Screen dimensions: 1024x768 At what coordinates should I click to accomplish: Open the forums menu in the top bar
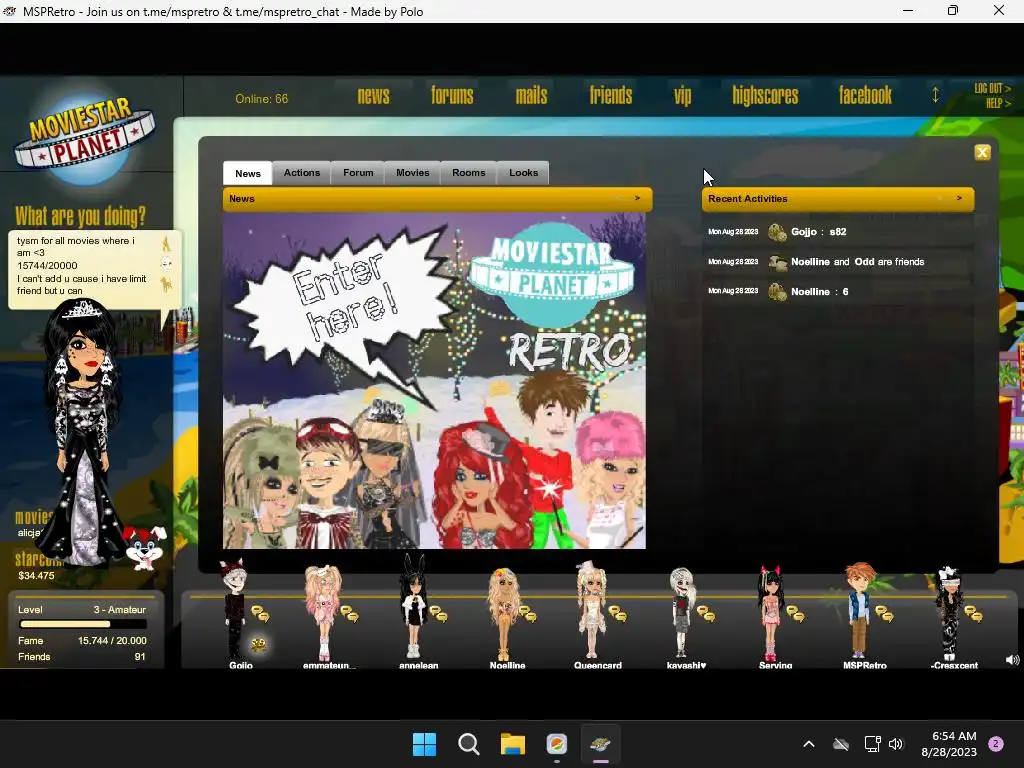(x=452, y=96)
